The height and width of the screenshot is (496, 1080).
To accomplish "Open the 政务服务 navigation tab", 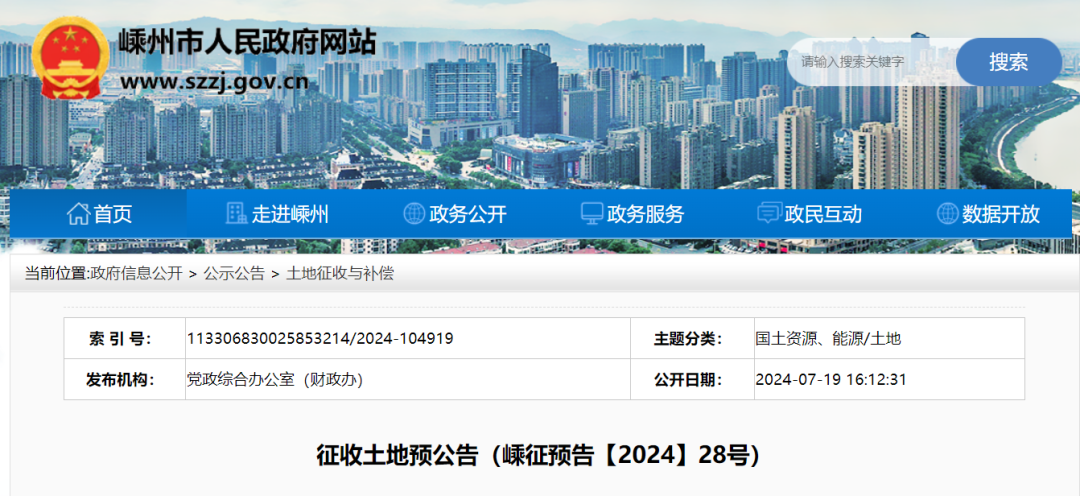I will click(631, 214).
